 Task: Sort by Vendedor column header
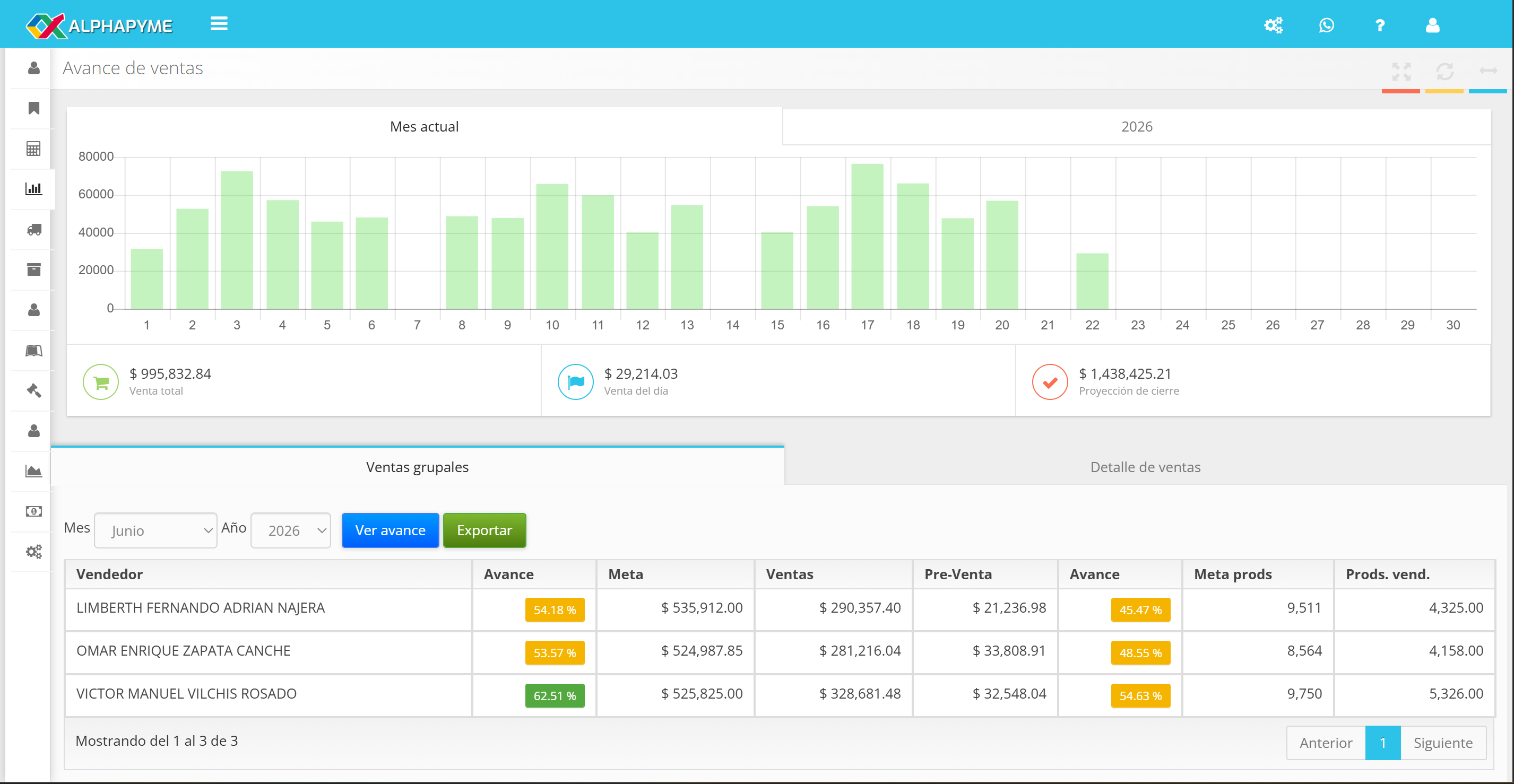(x=269, y=574)
